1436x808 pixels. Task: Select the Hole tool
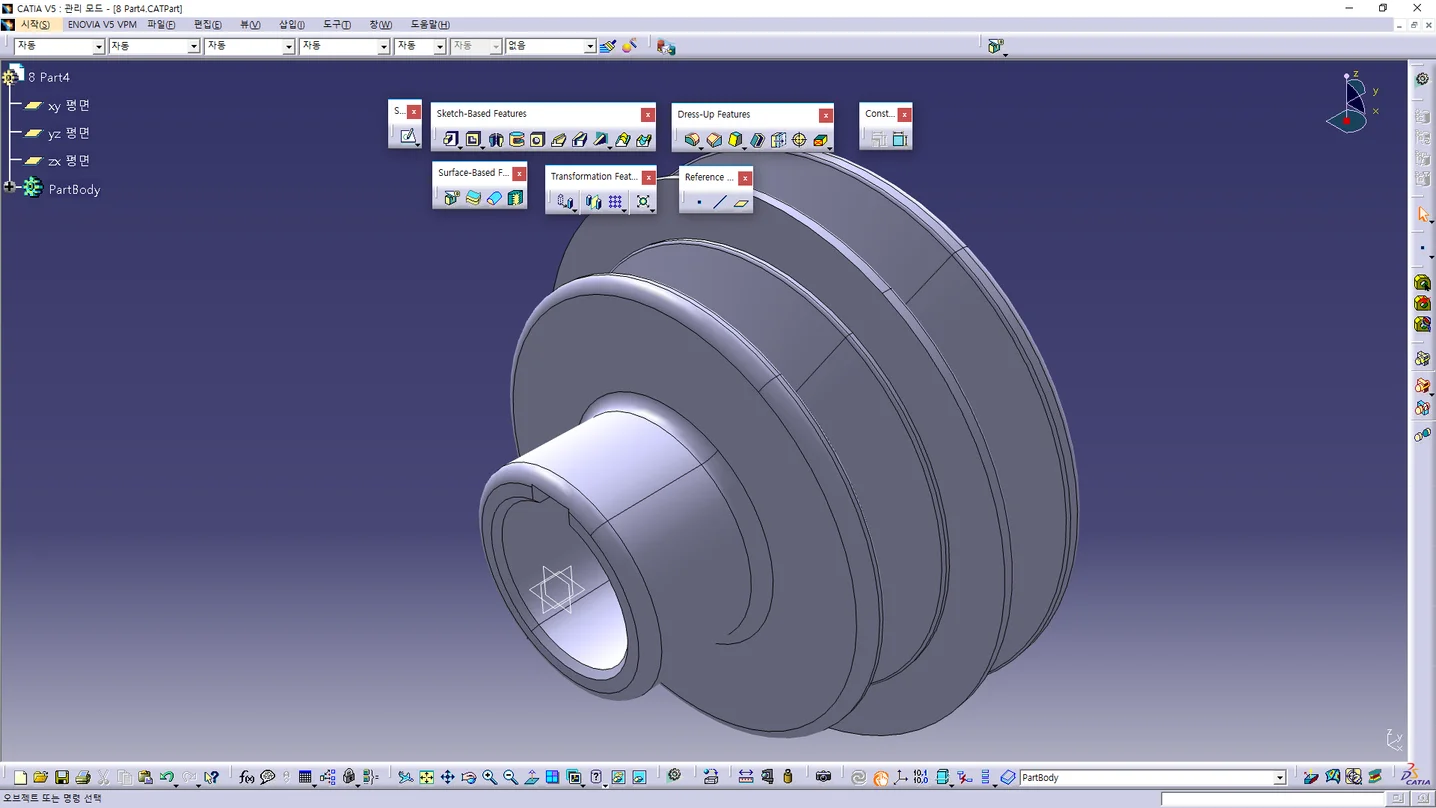click(x=537, y=140)
